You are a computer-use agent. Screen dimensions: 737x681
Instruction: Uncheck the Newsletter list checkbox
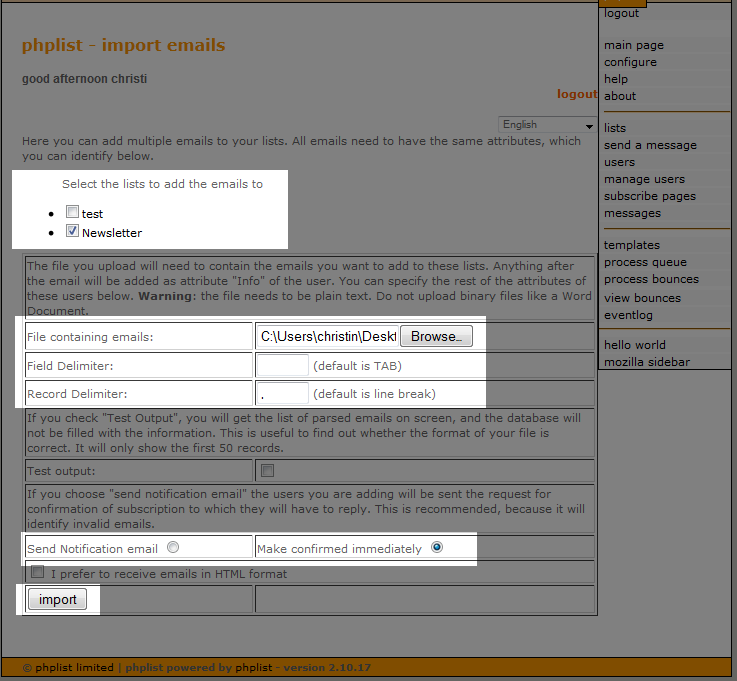[x=72, y=232]
